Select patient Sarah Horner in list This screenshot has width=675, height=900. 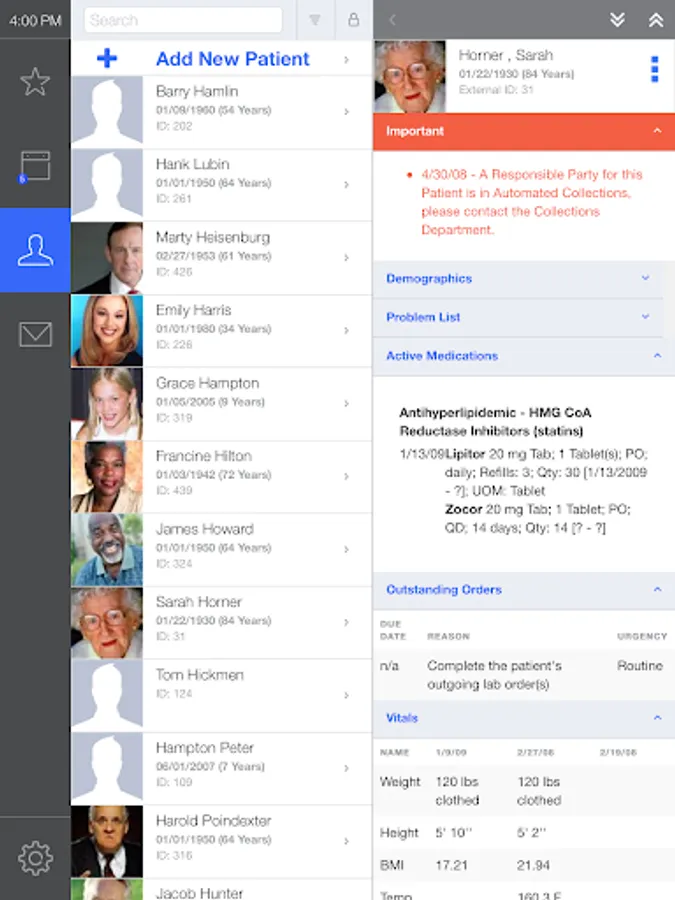[221, 622]
